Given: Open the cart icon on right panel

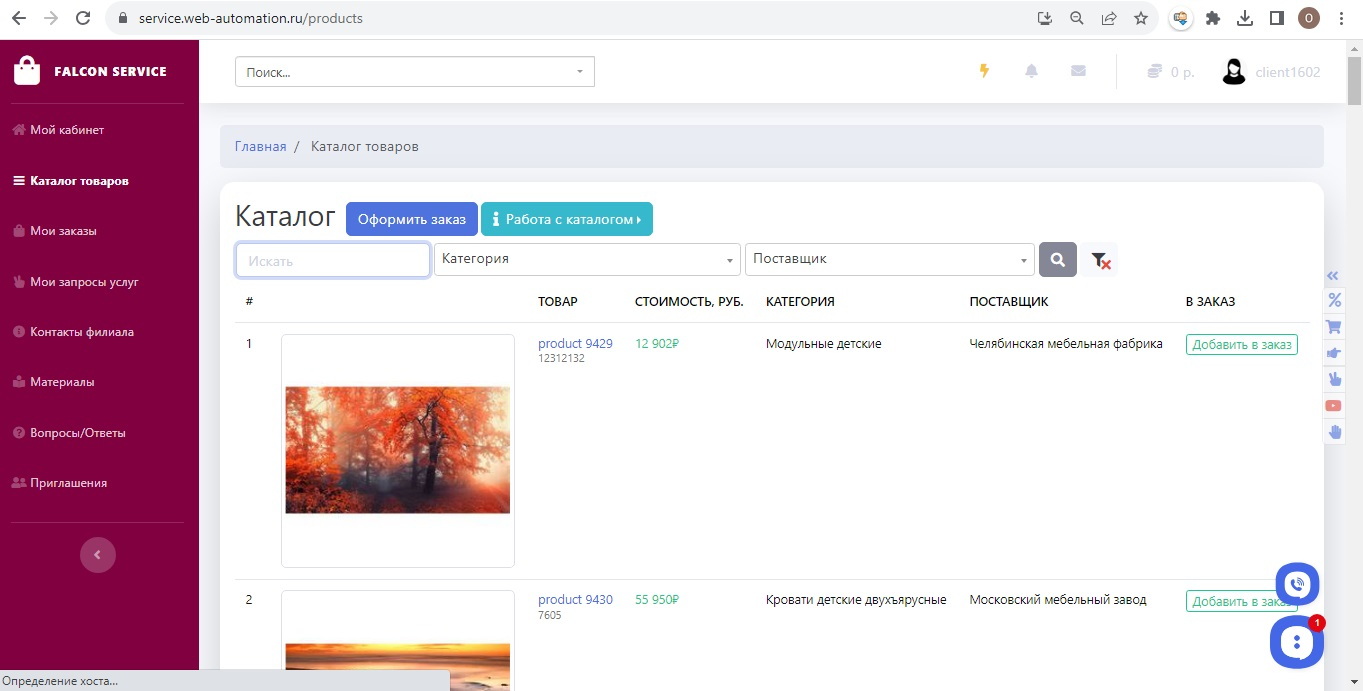Looking at the screenshot, I should (1334, 326).
